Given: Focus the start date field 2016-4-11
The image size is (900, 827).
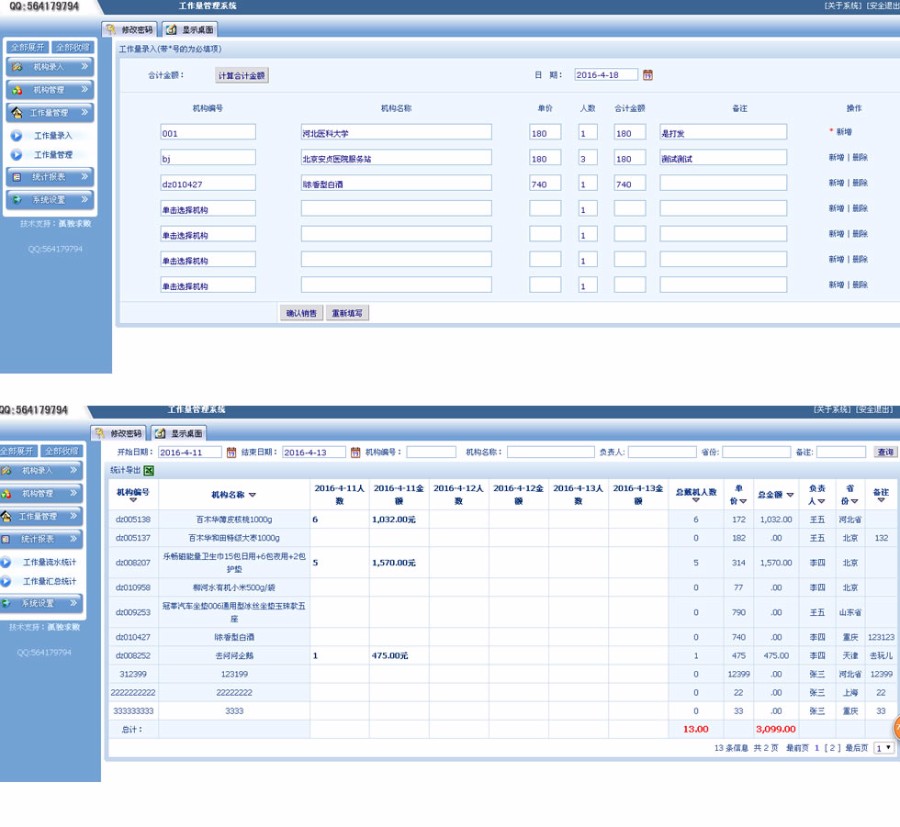Looking at the screenshot, I should tap(189, 452).
